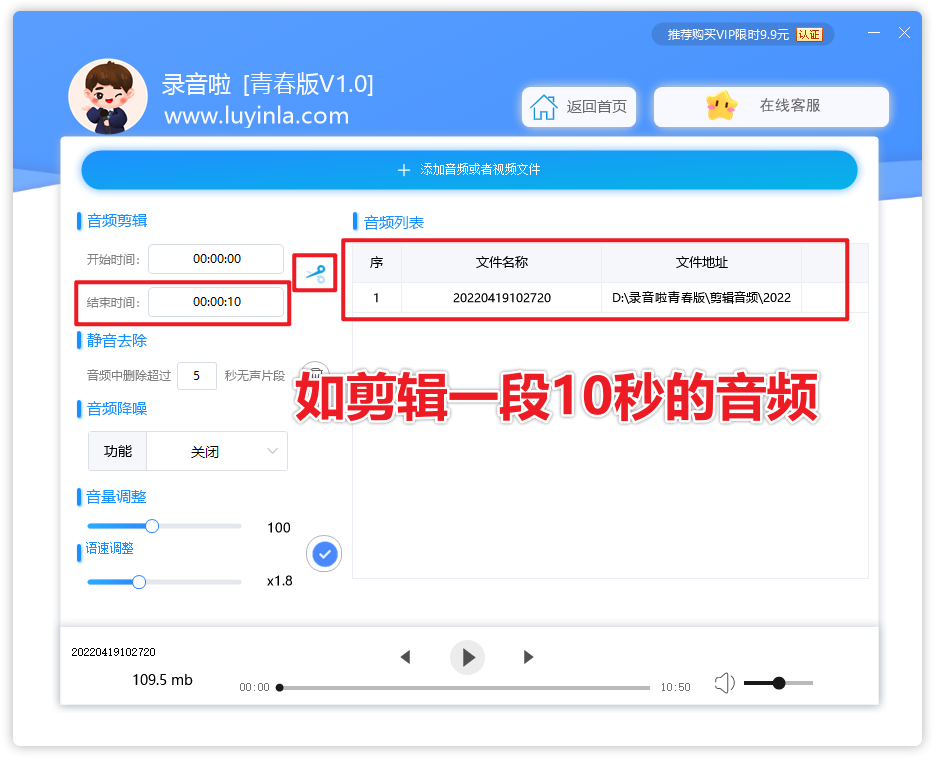The image size is (940, 760).
Task: Click the 音频剪辑 section heading
Action: coord(117,221)
